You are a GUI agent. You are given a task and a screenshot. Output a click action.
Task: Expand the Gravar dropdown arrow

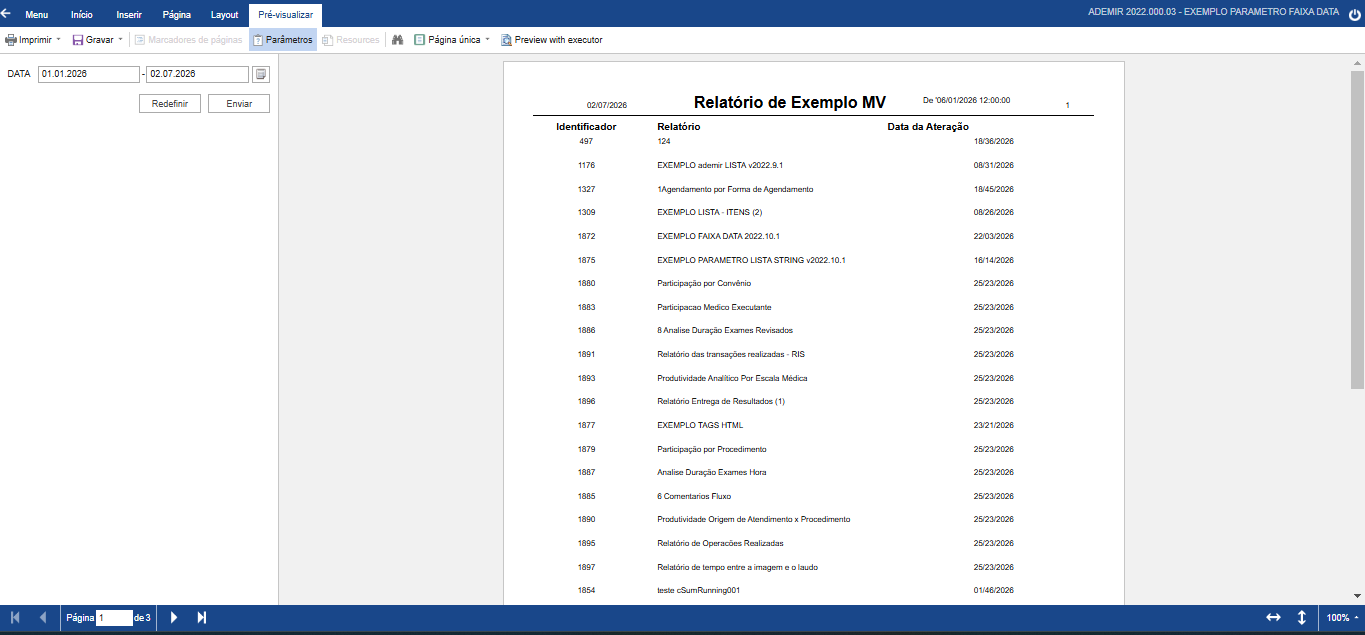click(x=120, y=40)
